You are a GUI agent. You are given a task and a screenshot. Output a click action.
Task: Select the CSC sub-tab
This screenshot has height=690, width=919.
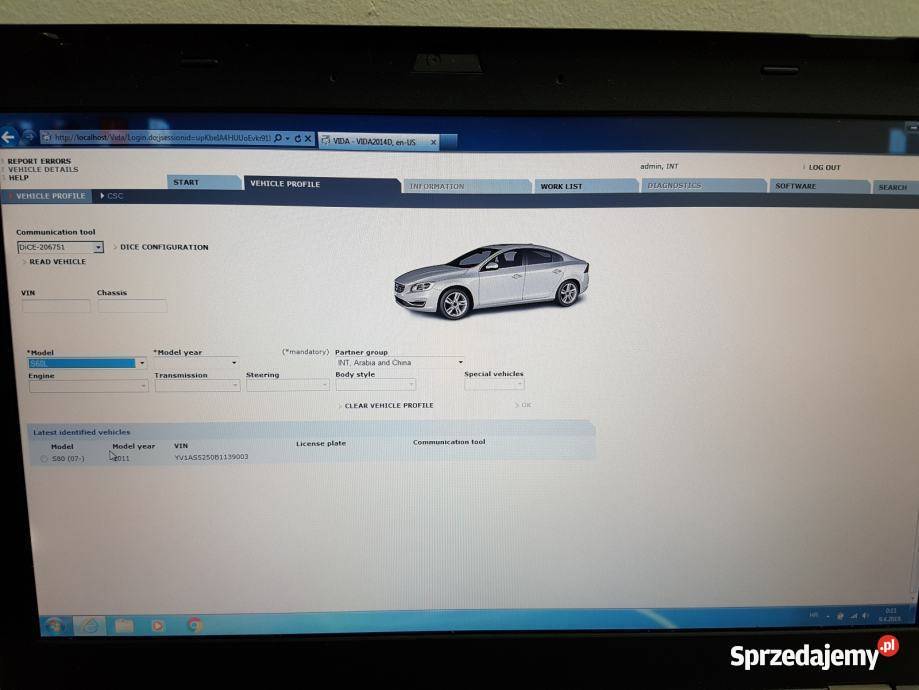pyautogui.click(x=111, y=196)
